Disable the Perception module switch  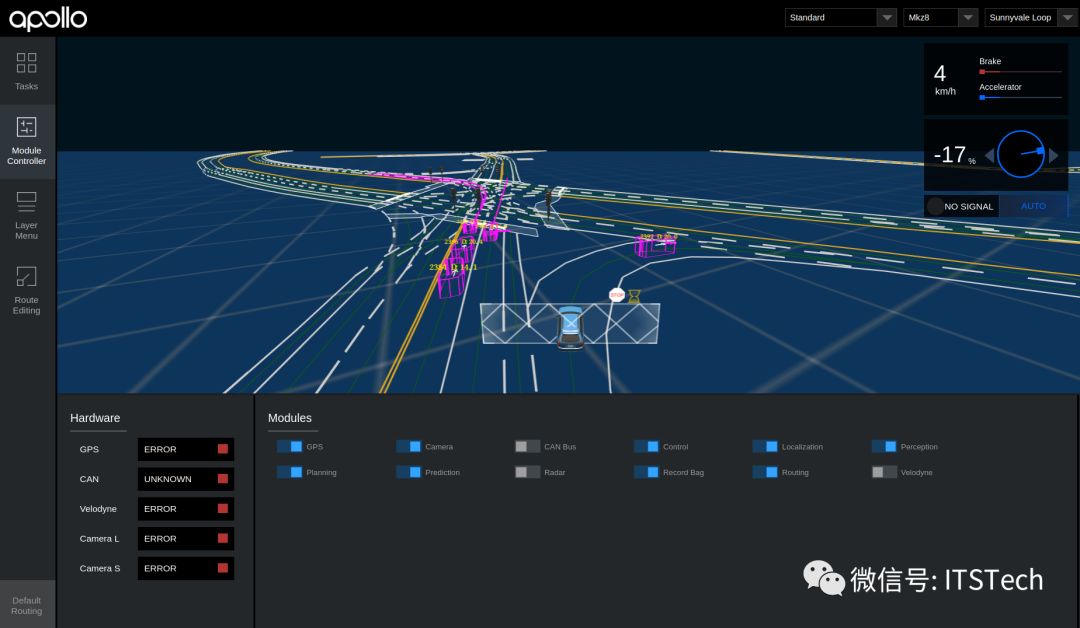click(884, 447)
